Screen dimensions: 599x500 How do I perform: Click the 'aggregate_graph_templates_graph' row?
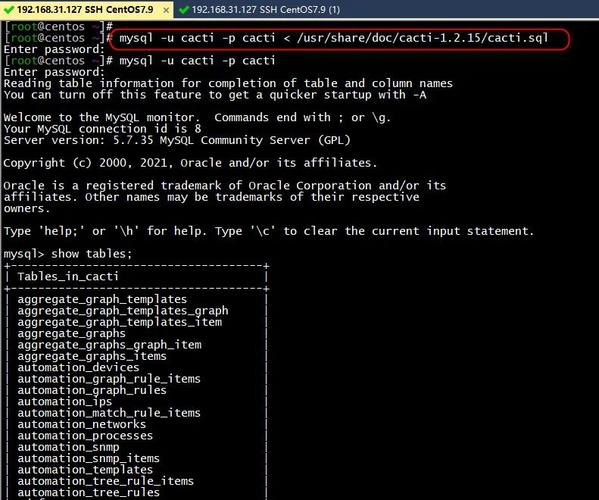(123, 311)
